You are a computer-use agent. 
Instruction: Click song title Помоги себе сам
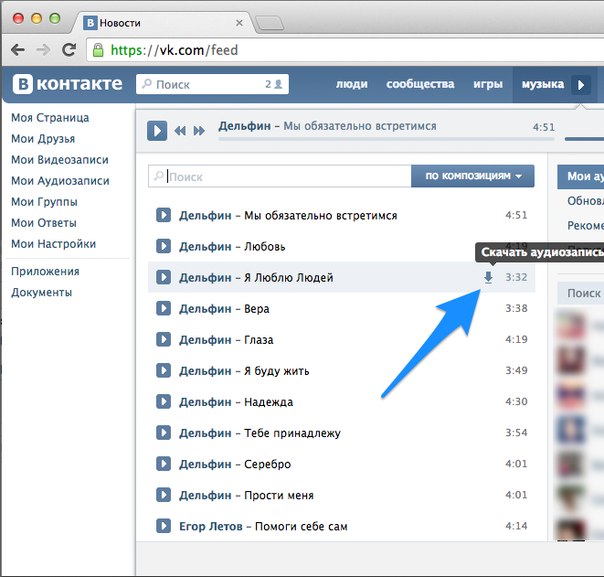[301, 526]
